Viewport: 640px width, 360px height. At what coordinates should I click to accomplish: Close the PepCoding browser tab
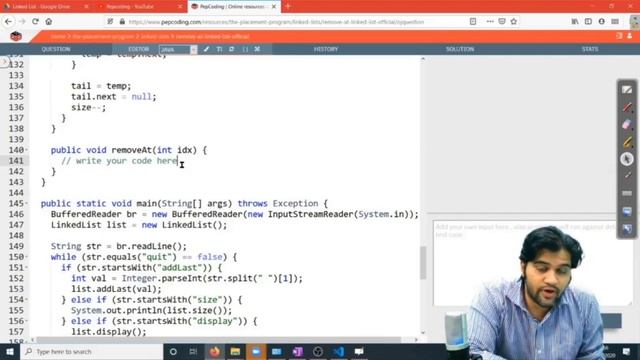pyautogui.click(x=274, y=7)
